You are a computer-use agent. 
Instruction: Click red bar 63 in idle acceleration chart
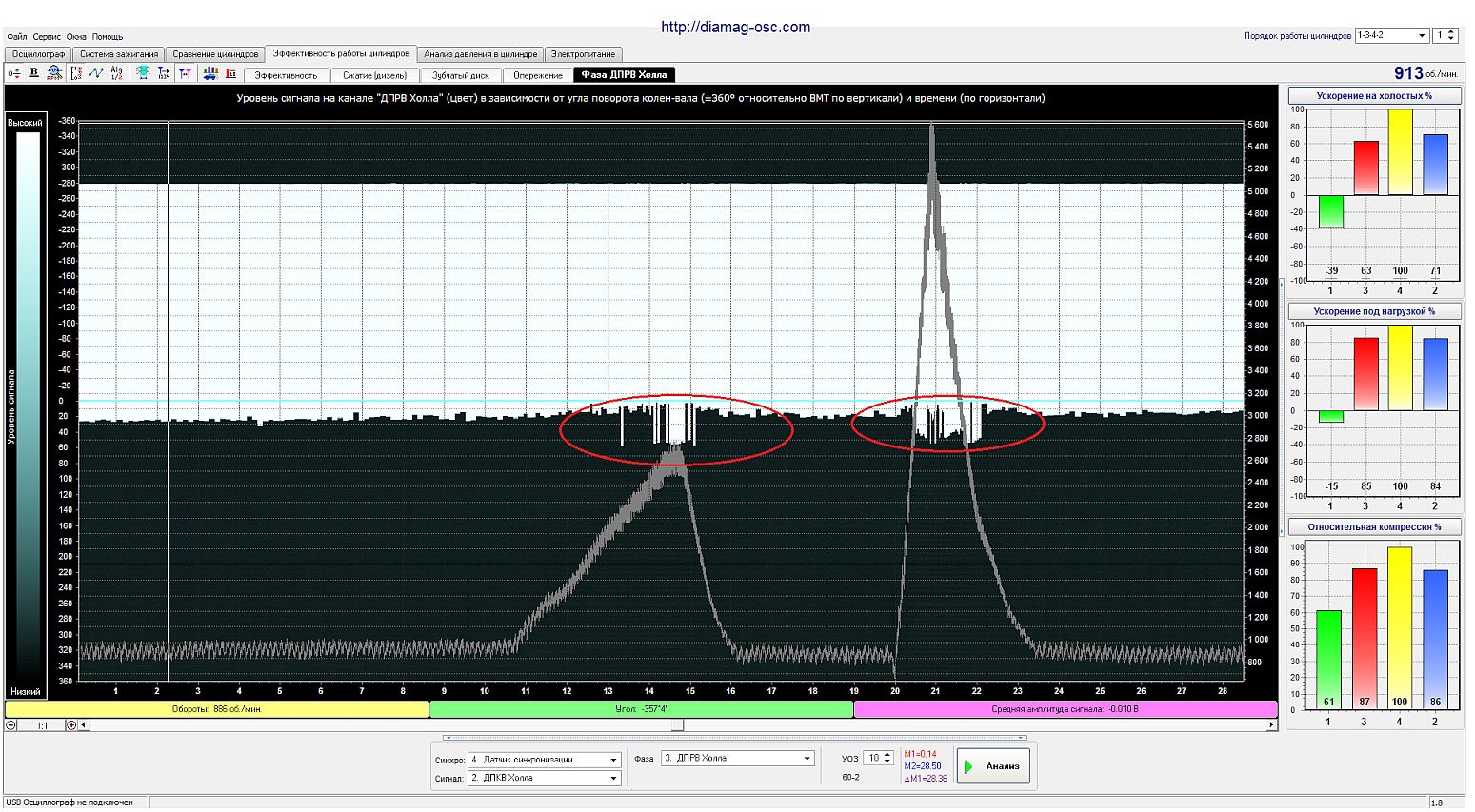point(1365,168)
